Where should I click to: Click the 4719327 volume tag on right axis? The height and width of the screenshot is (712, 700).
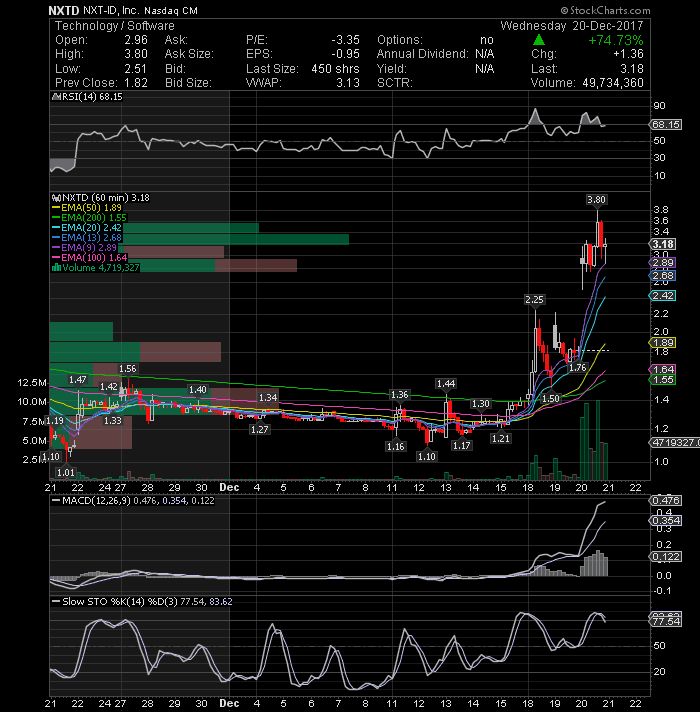675,442
